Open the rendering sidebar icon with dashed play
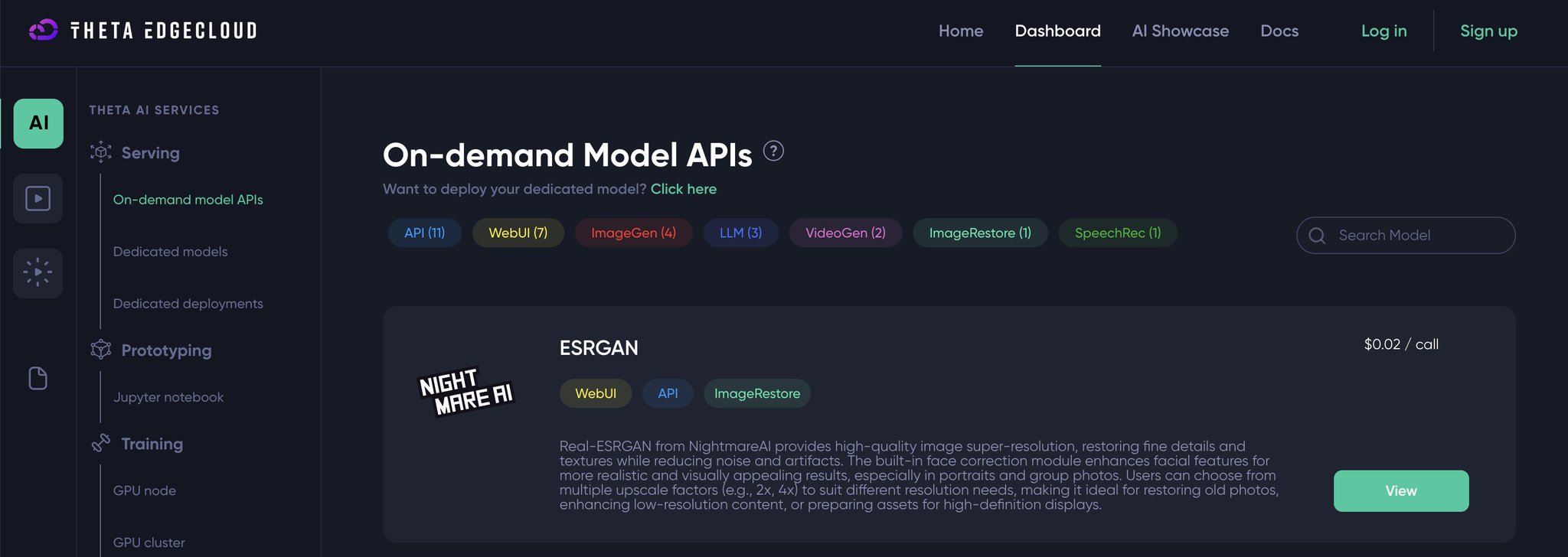 pos(38,272)
